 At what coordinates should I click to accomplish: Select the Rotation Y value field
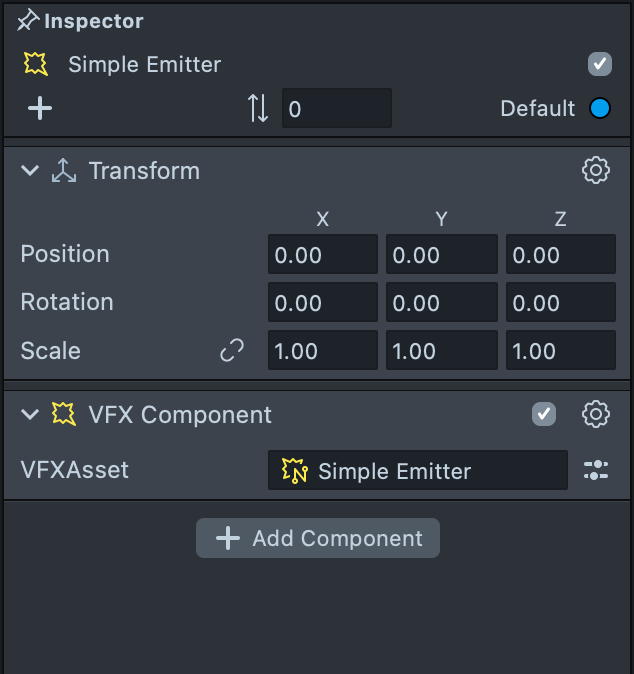[441, 302]
